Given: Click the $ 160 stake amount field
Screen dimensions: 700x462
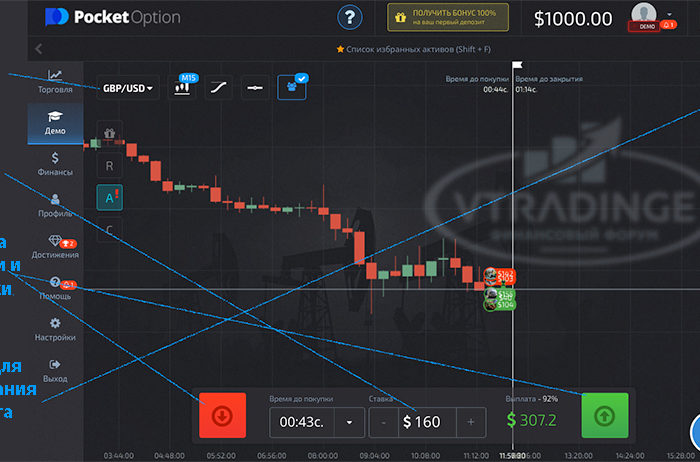Looking at the screenshot, I should click(427, 422).
